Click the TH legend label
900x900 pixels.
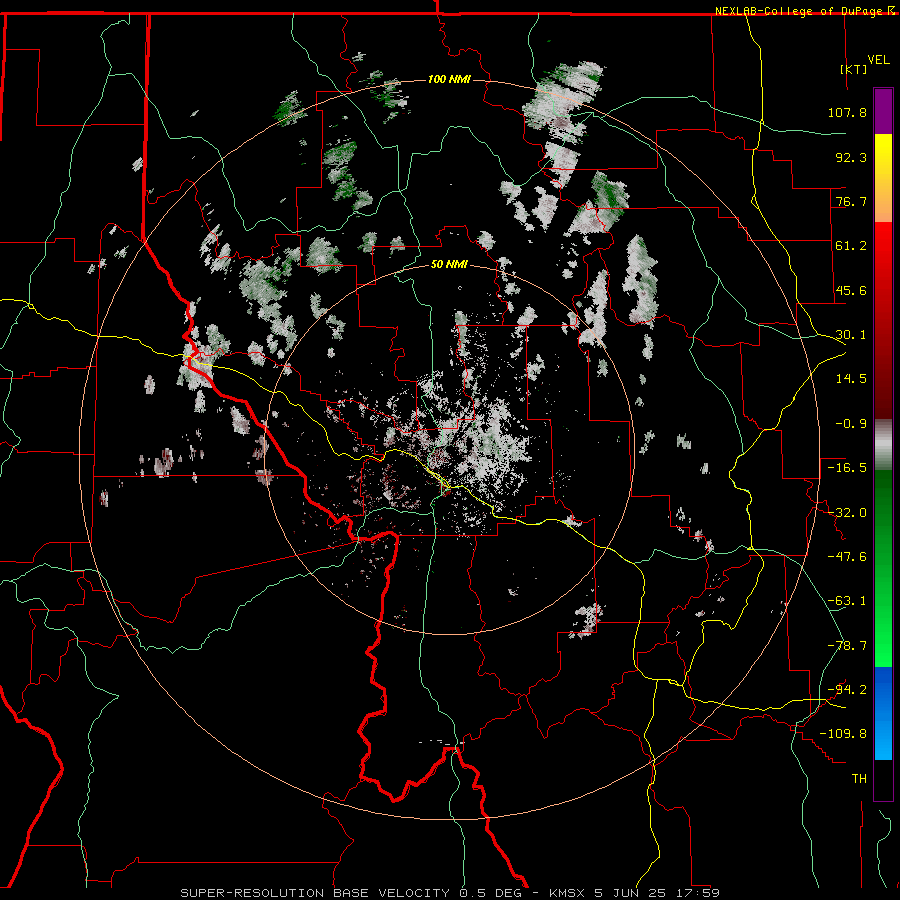pos(859,779)
